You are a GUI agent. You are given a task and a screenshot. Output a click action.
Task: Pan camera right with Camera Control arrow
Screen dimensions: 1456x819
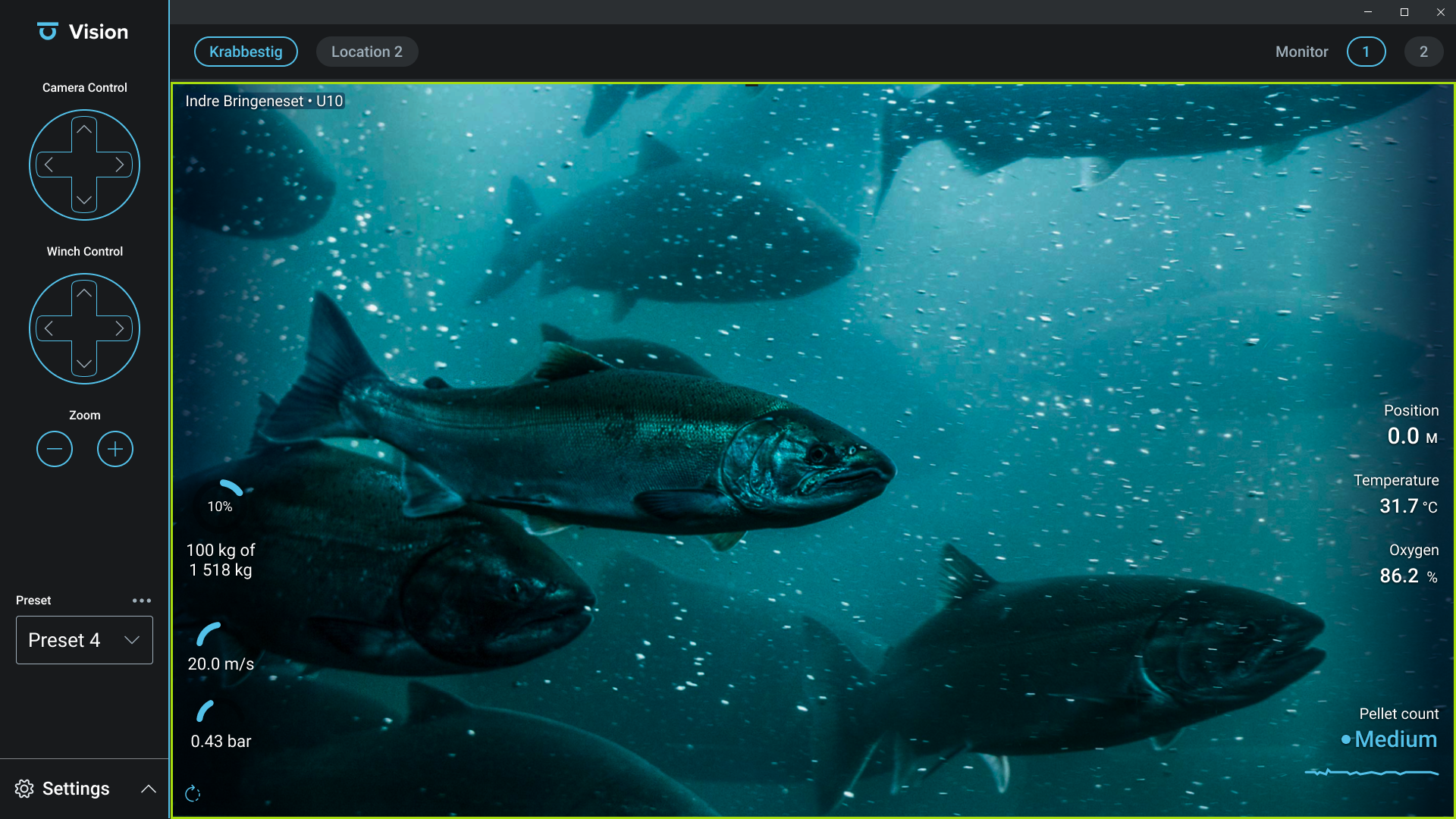tap(120, 165)
